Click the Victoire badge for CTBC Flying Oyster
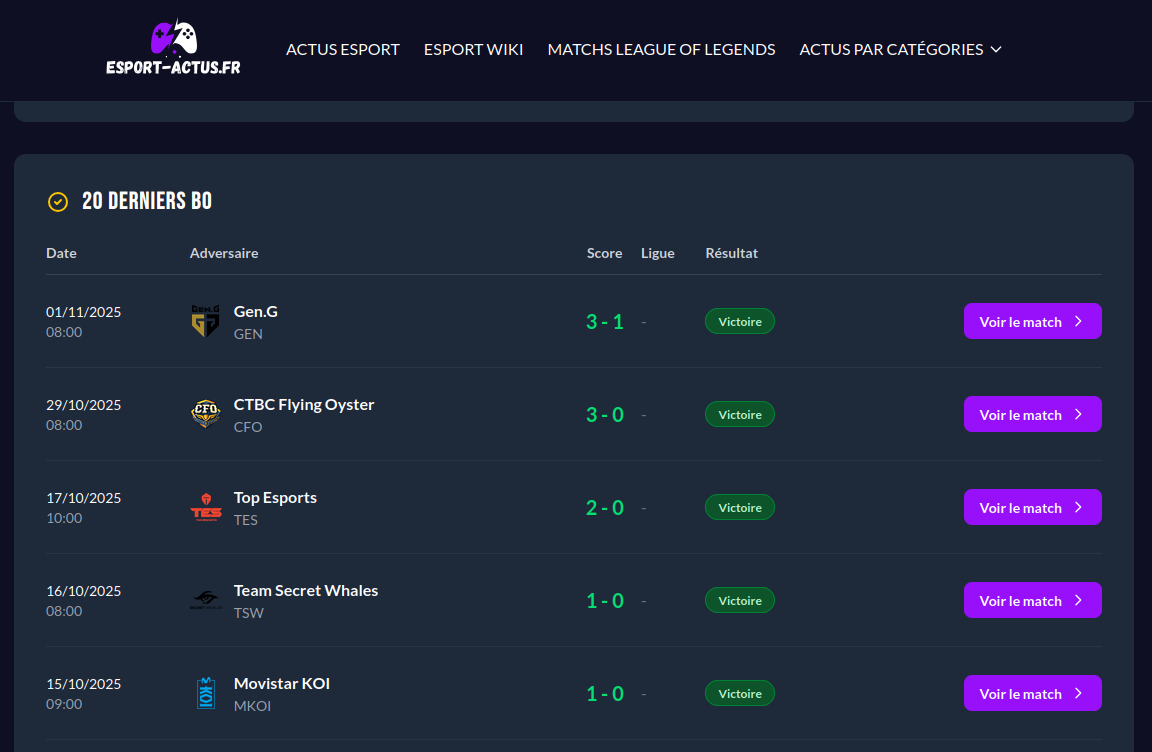1152x752 pixels. tap(740, 414)
